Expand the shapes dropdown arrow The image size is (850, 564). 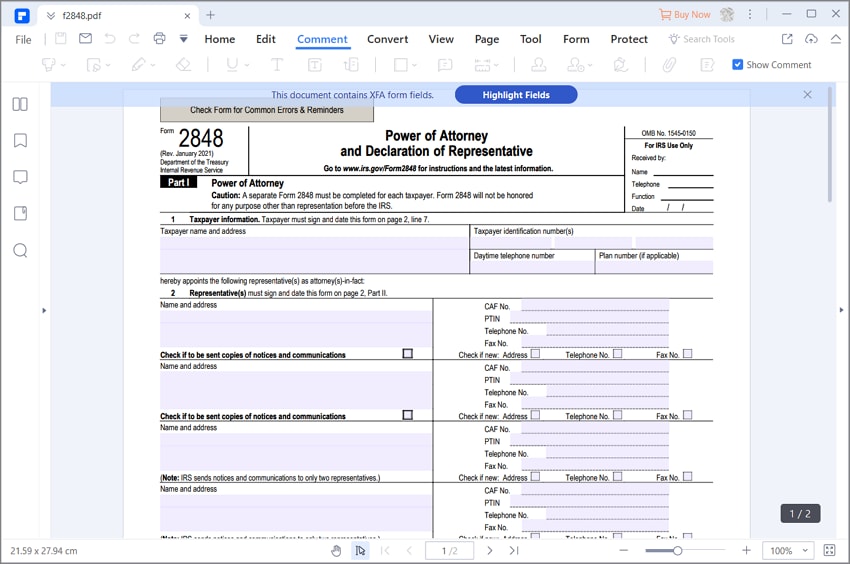(x=415, y=66)
